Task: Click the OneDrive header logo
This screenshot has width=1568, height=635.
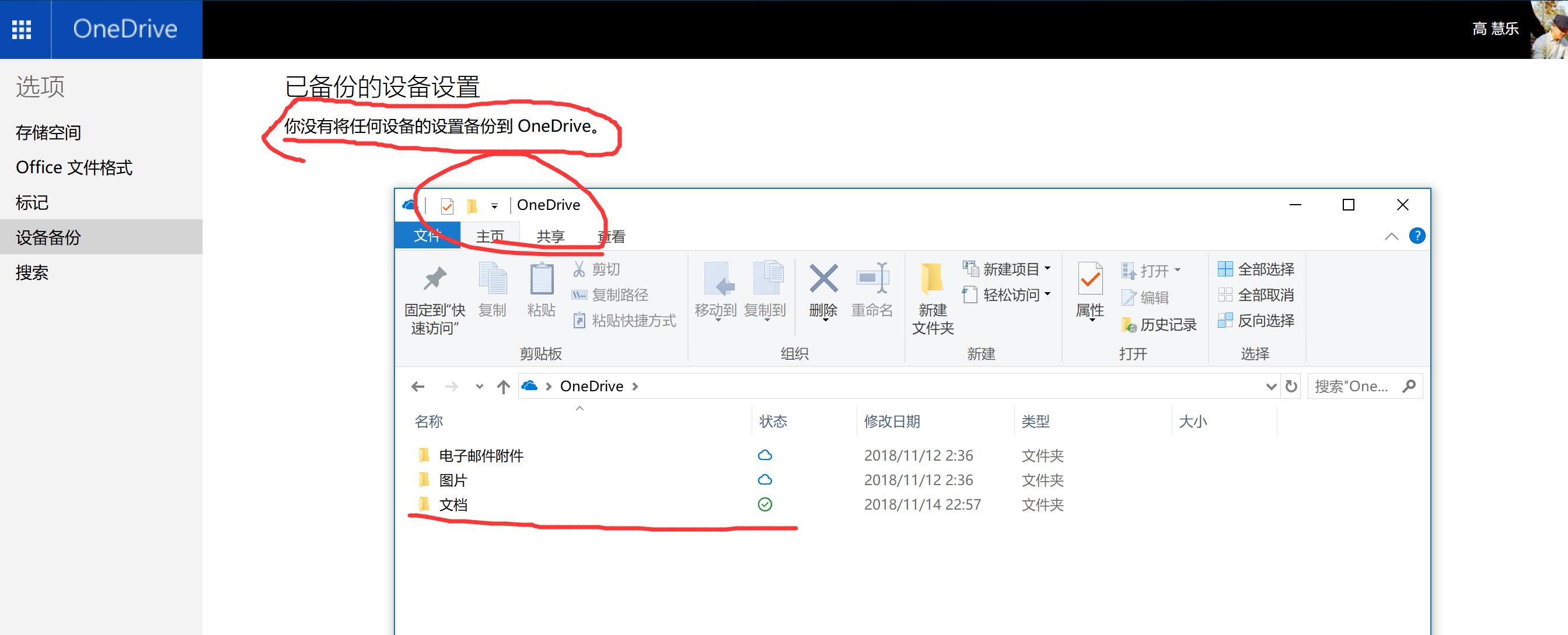Action: (x=125, y=29)
